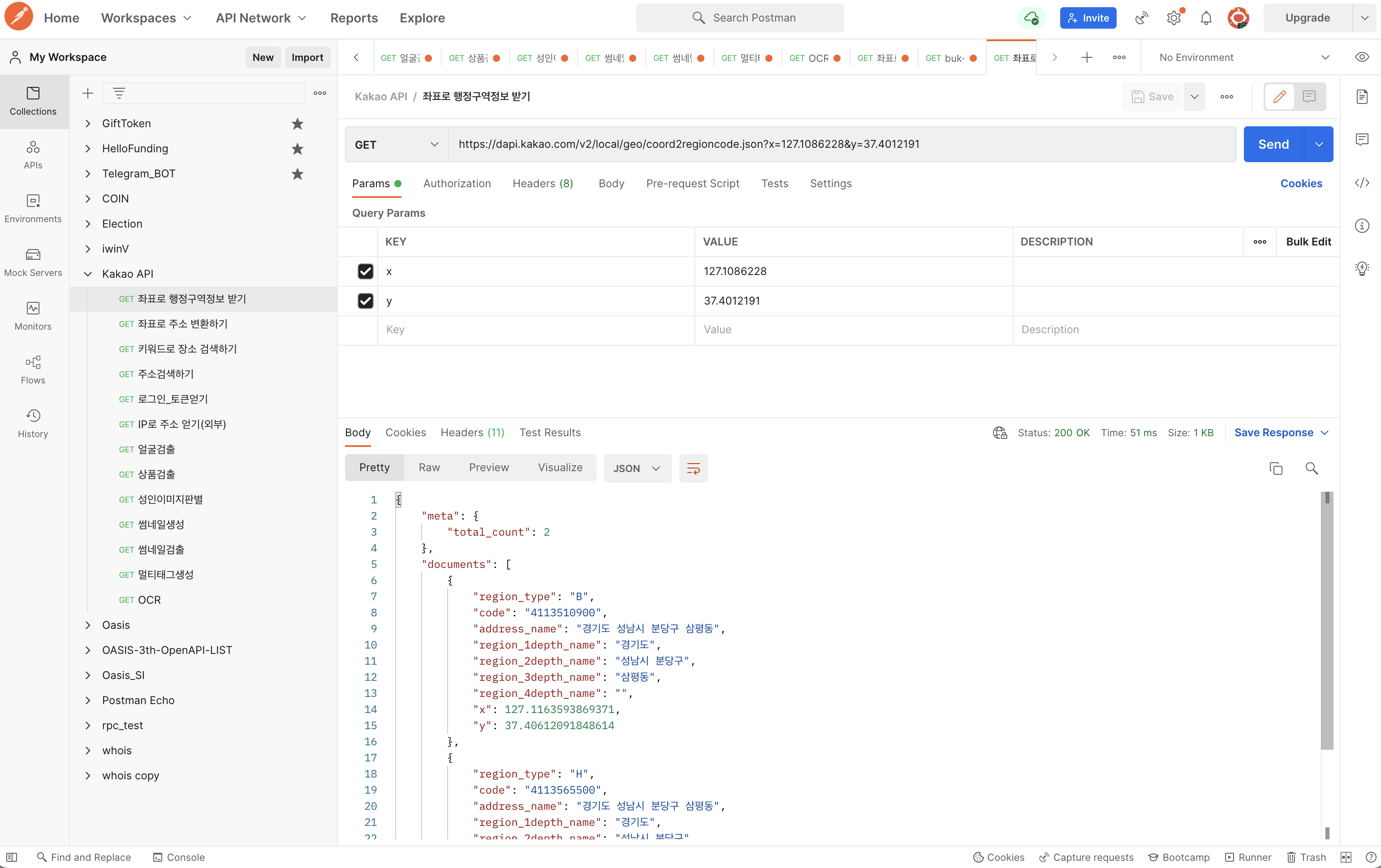Switch to the Authorization tab
Screen dimensions: 1381x868
pyautogui.click(x=457, y=184)
